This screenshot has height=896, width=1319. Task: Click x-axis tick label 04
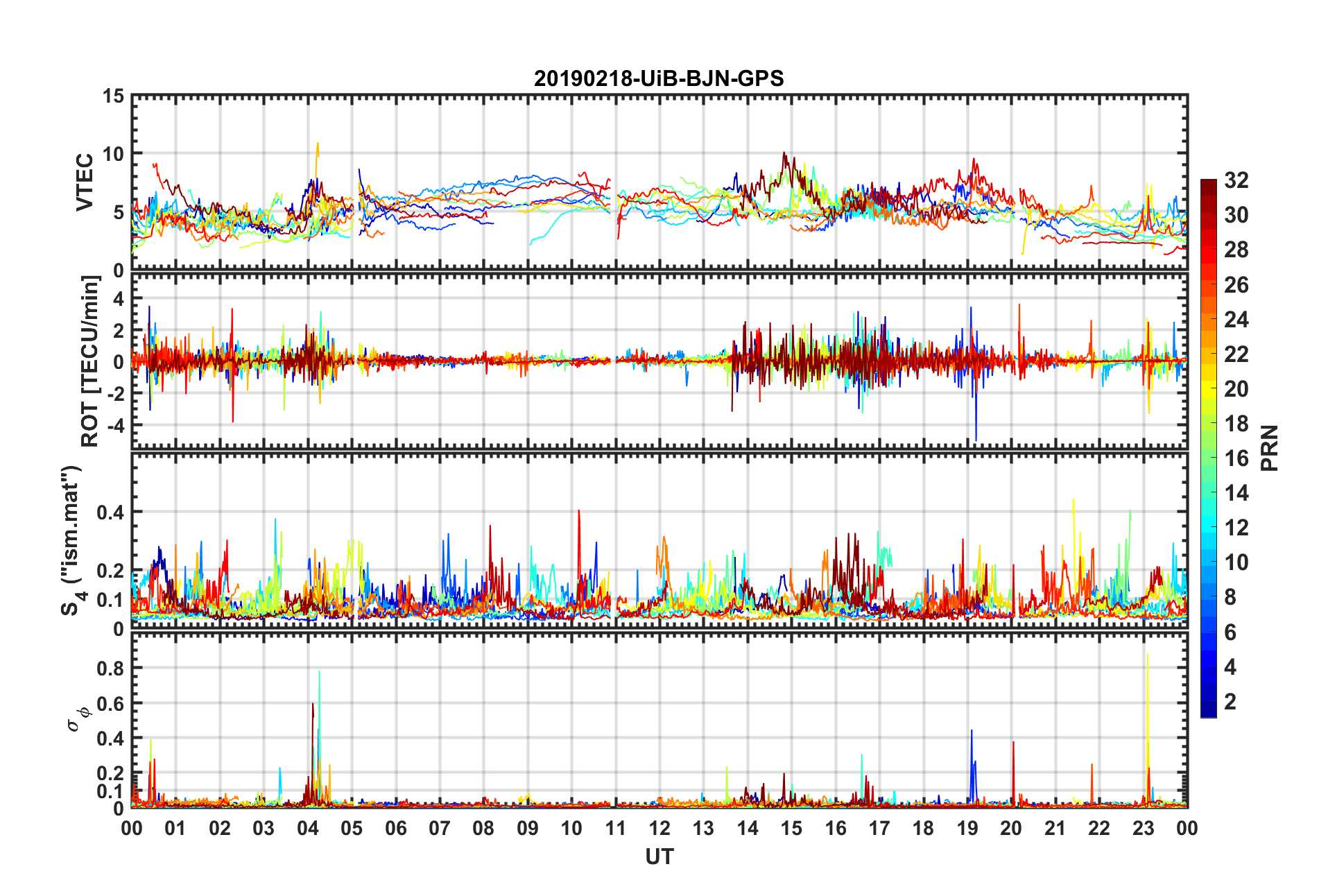click(x=308, y=828)
